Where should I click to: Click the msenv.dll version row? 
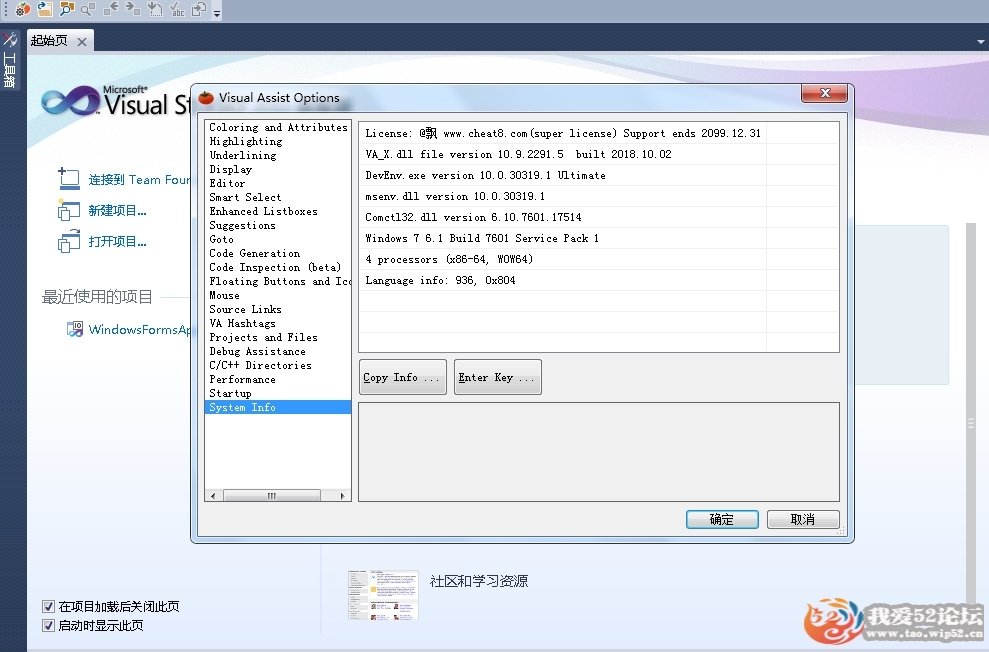click(599, 196)
